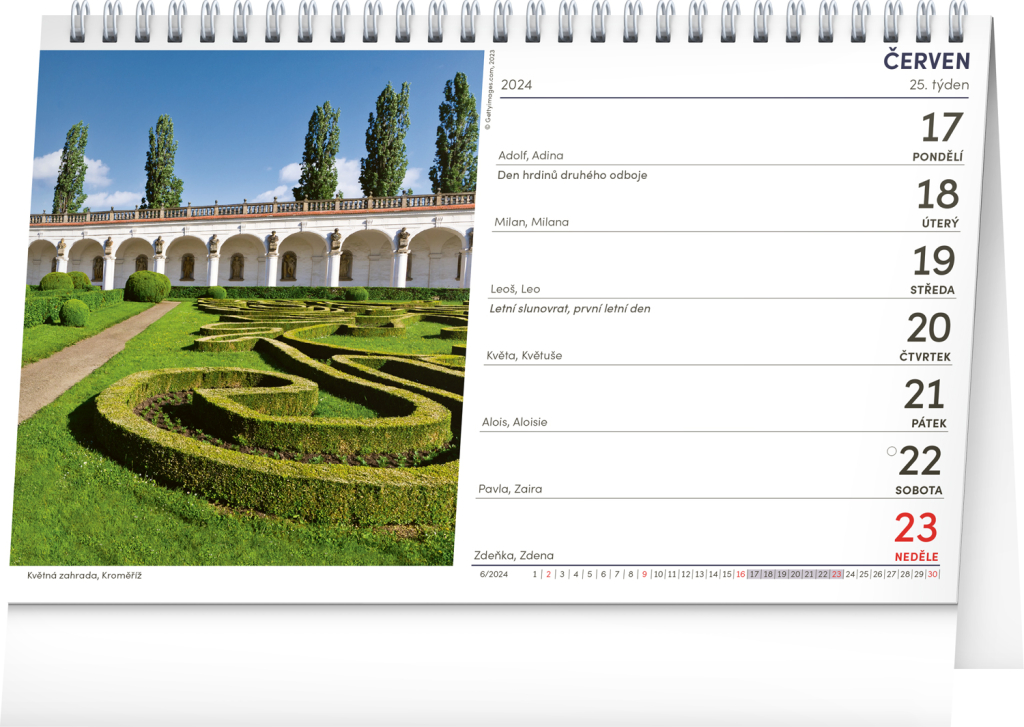1024x727 pixels.
Task: Click the name day 'Zdeňka, Zdena'
Action: coord(513,555)
